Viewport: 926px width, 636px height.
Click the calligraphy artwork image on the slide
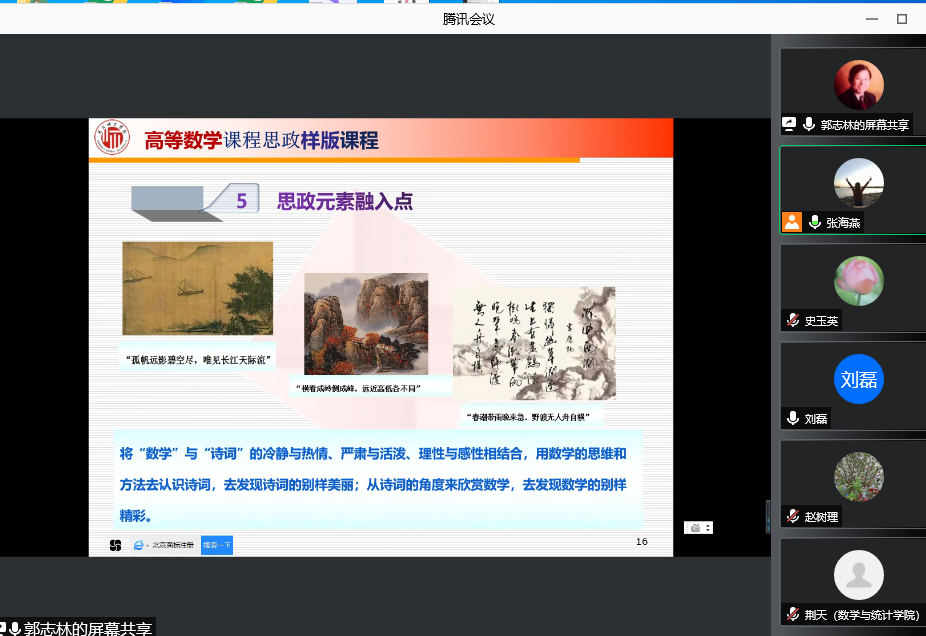coord(534,343)
